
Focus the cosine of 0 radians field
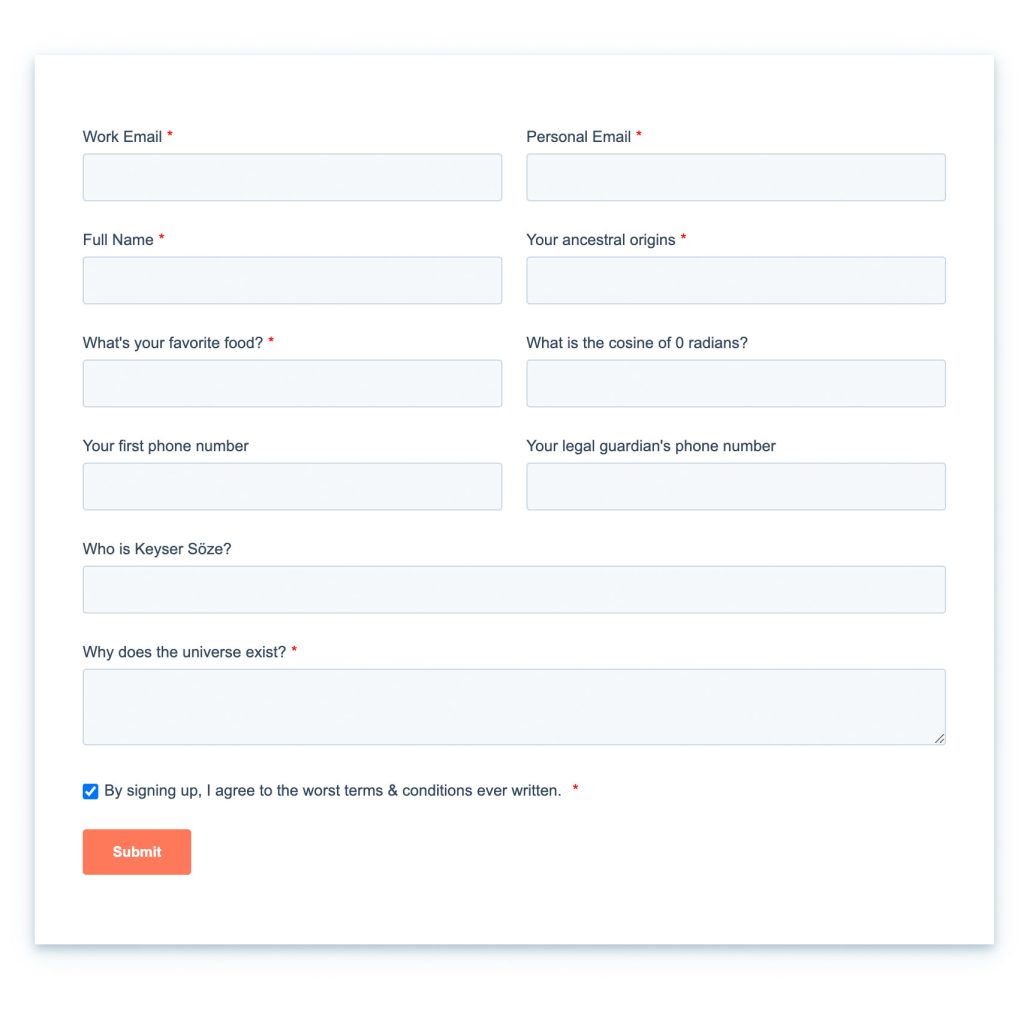(x=735, y=383)
